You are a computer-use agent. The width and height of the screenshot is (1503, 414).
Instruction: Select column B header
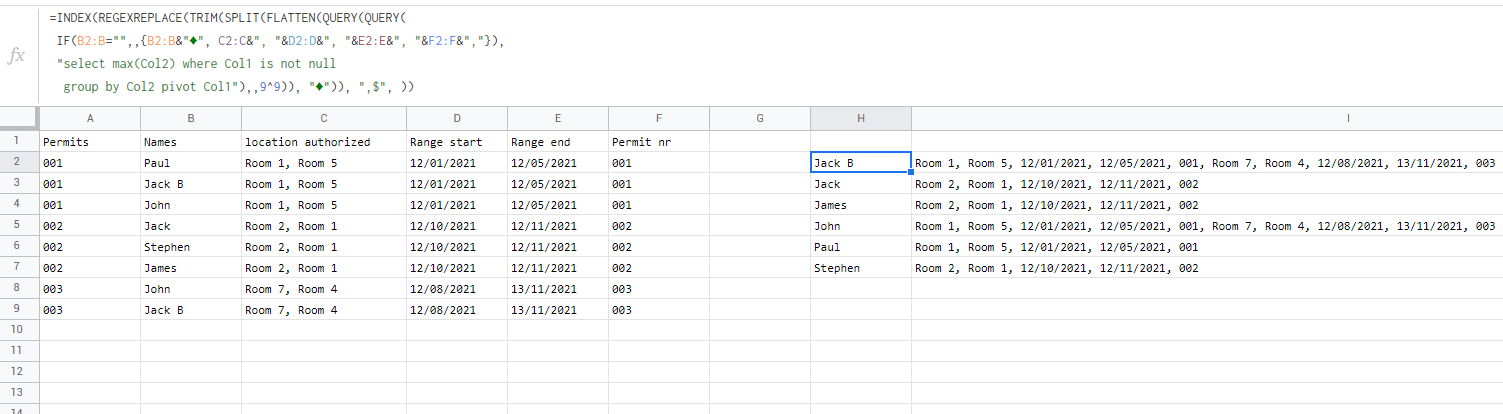[x=191, y=119]
